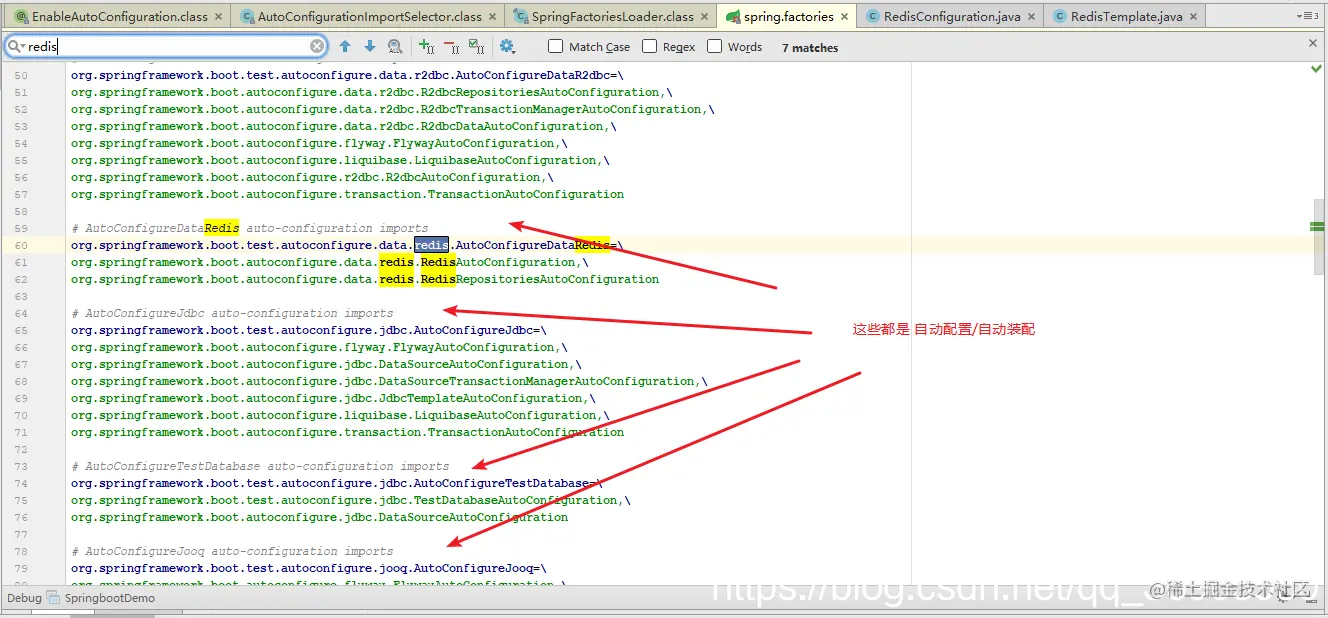Open the RedisTemplate.java tab
This screenshot has width=1328, height=618.
click(x=1125, y=17)
